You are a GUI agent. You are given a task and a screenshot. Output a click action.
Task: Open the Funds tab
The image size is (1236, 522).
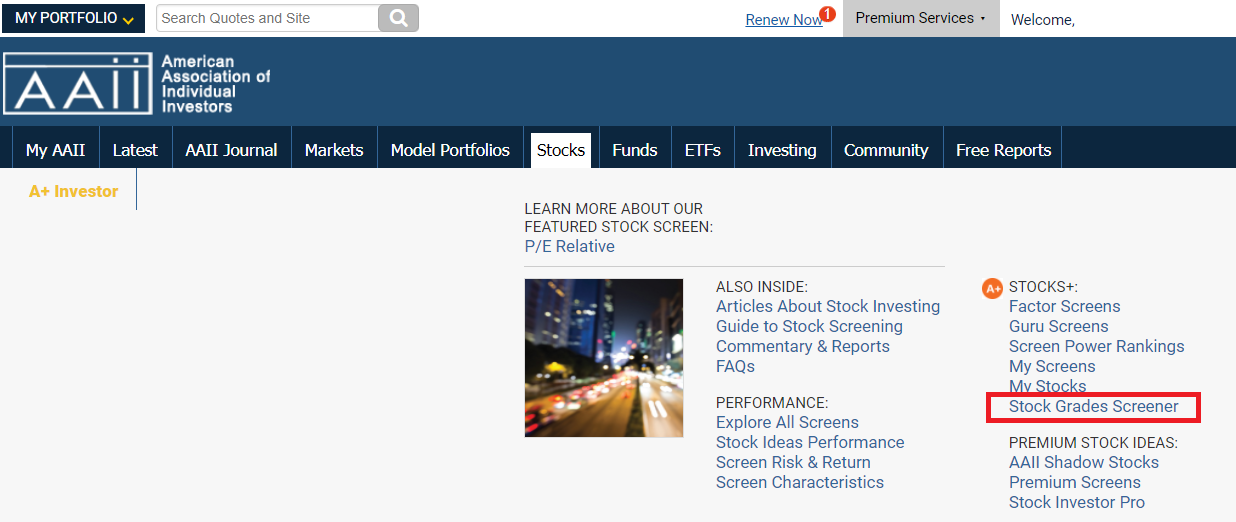(x=635, y=150)
